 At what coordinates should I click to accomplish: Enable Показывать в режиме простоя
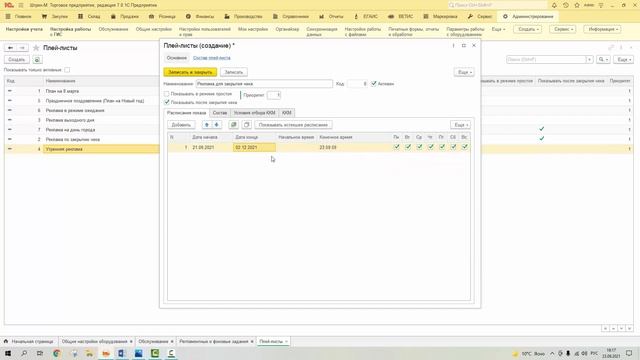point(167,94)
